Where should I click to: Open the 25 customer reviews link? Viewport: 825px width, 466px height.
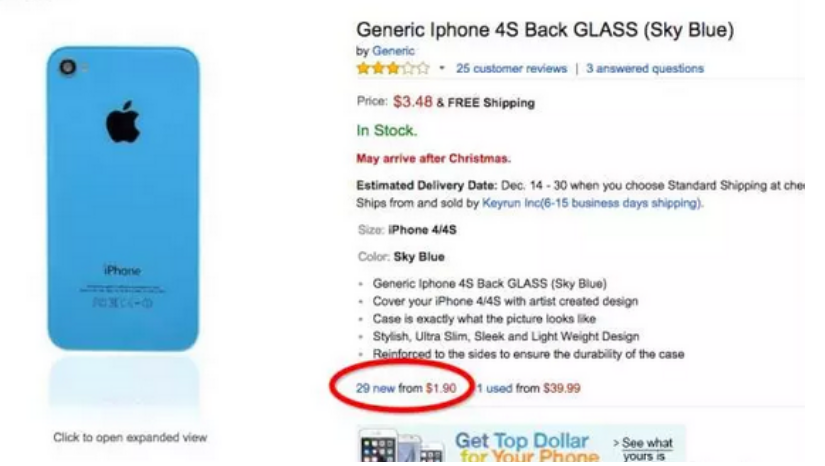coord(511,68)
